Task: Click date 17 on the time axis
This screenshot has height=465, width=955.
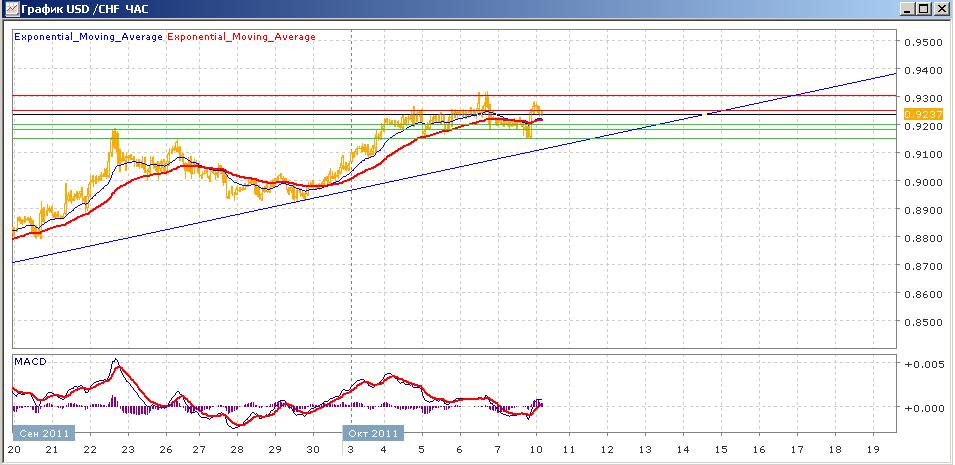Action: 797,450
